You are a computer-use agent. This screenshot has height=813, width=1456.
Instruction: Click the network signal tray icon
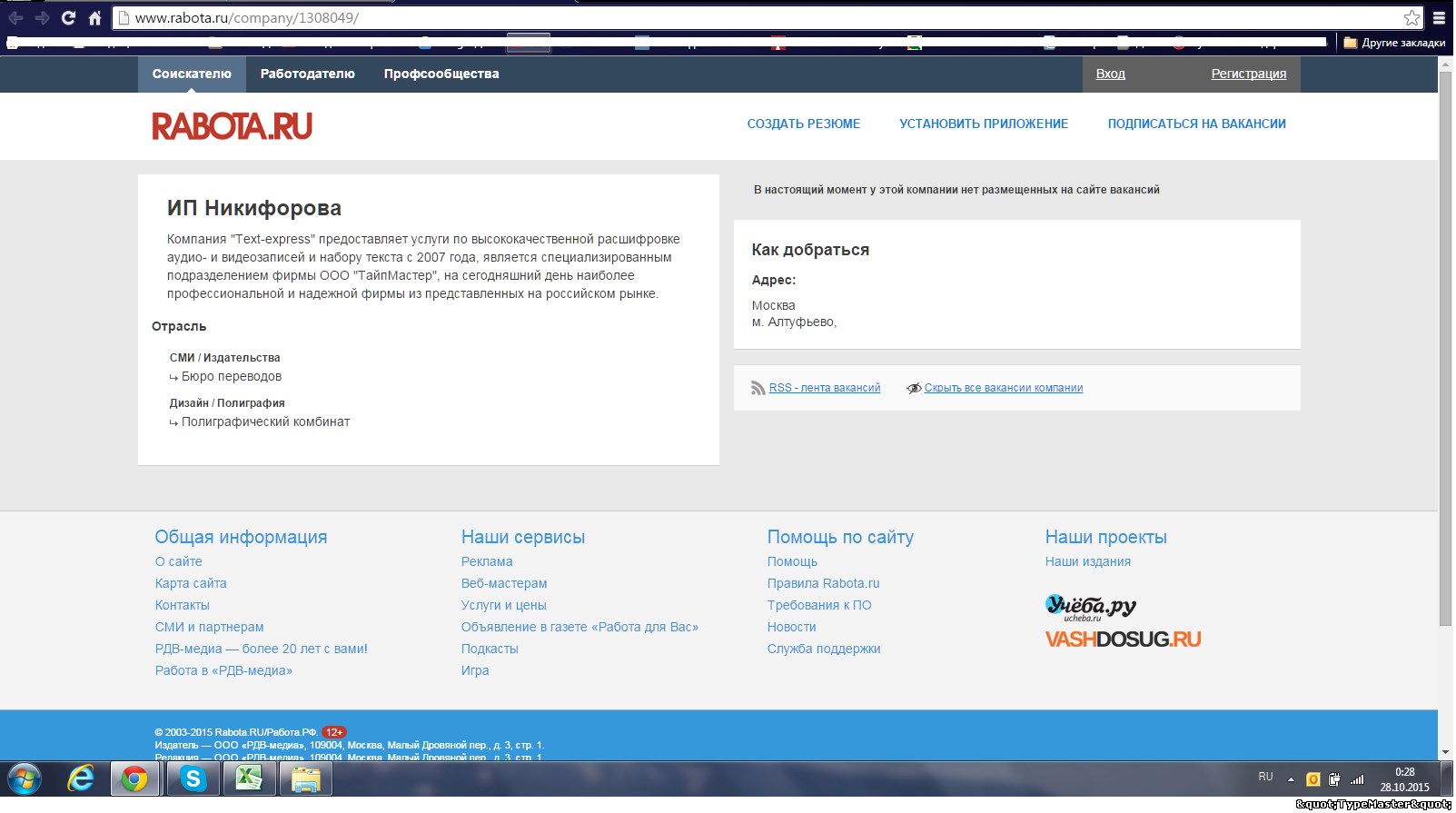[1357, 779]
